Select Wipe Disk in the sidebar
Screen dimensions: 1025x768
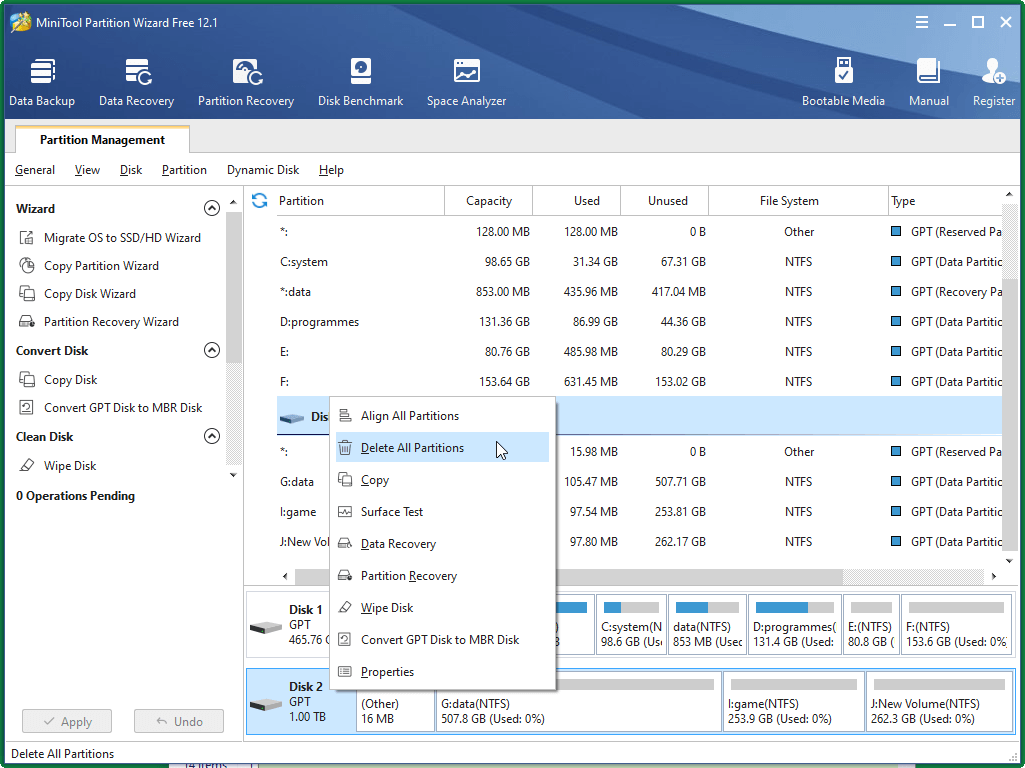point(69,466)
